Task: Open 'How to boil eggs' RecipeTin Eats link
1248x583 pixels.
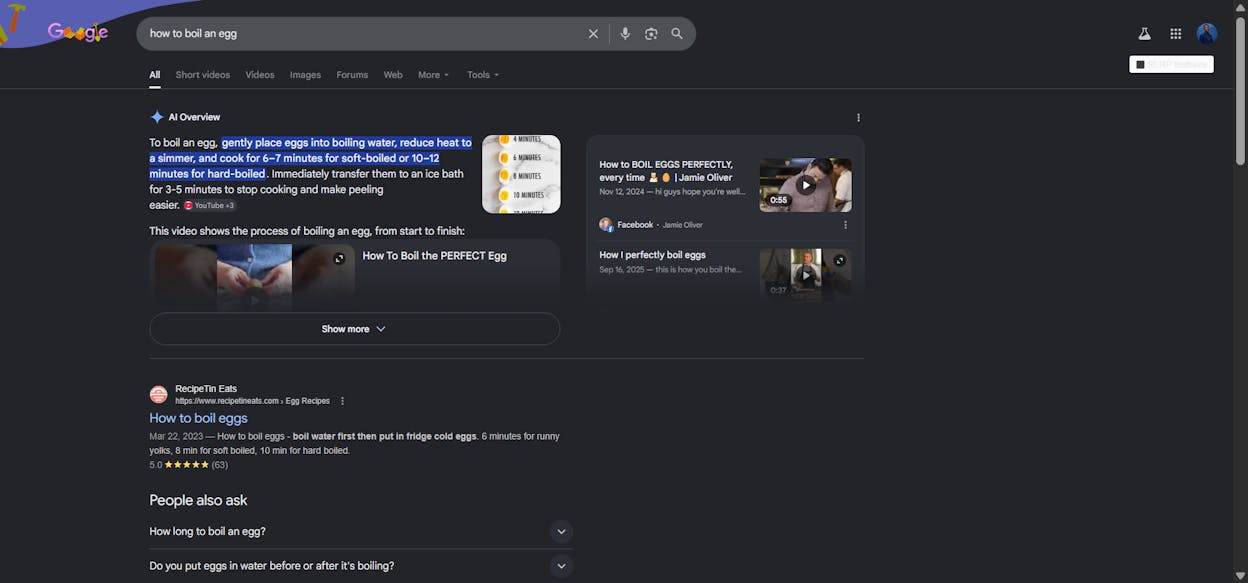Action: [198, 419]
